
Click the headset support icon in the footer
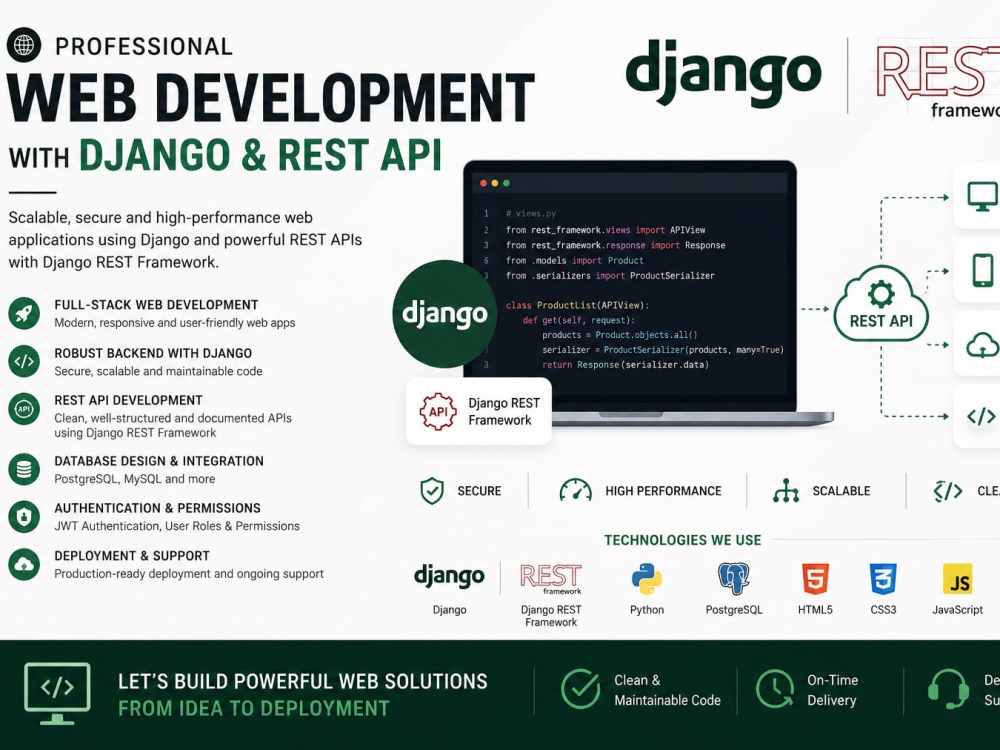click(x=948, y=689)
